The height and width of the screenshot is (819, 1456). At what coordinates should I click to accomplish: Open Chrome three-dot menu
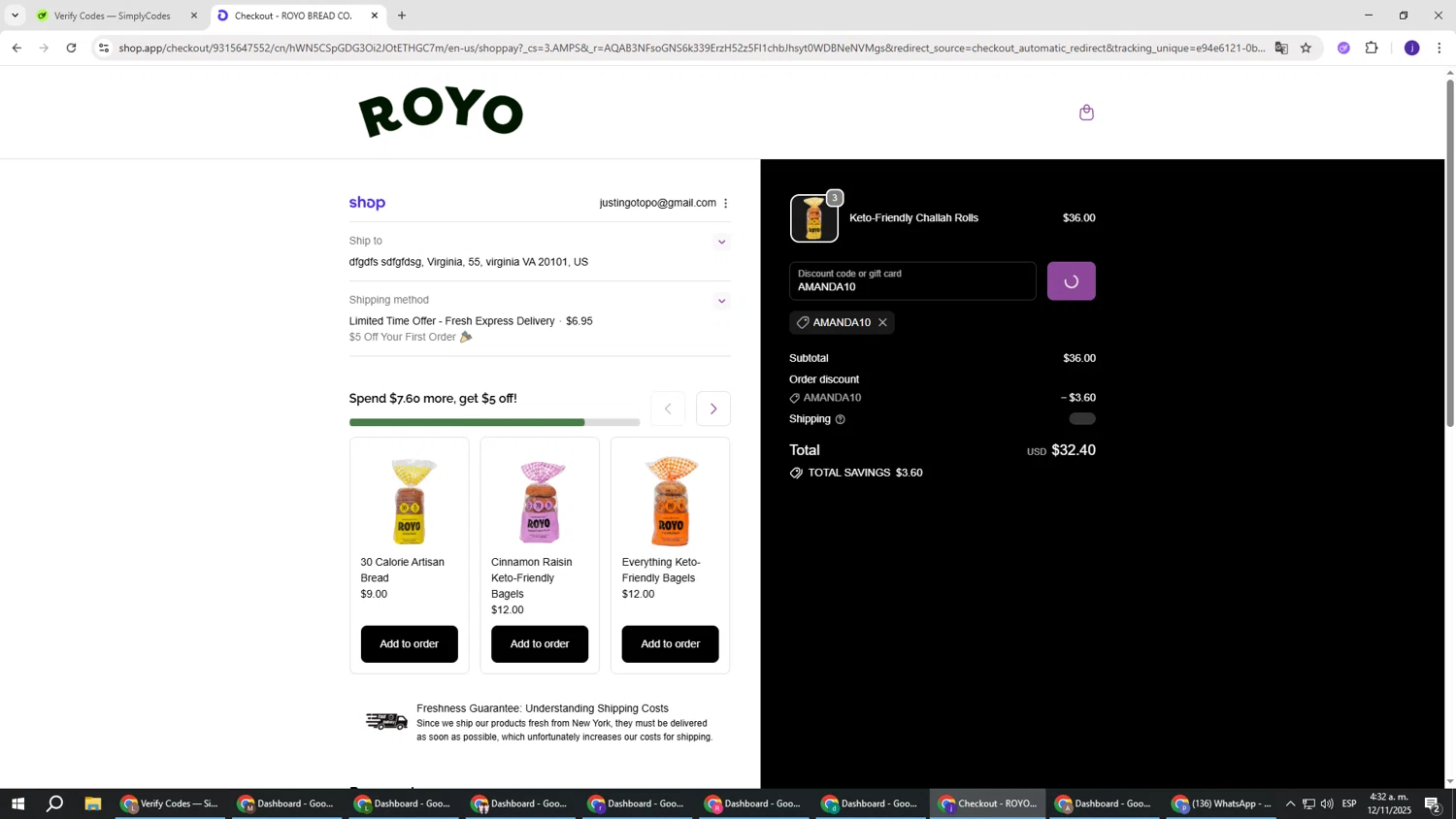[x=1439, y=48]
